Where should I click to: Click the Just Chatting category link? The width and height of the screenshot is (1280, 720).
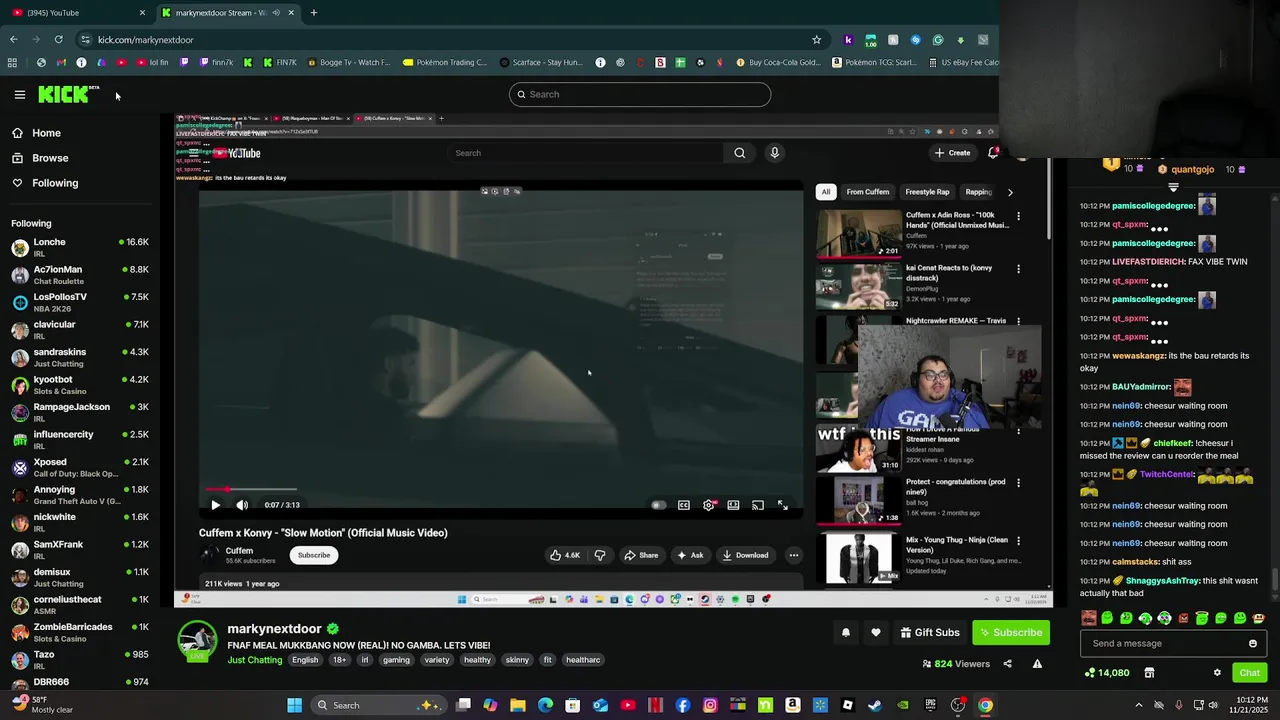pyautogui.click(x=255, y=660)
